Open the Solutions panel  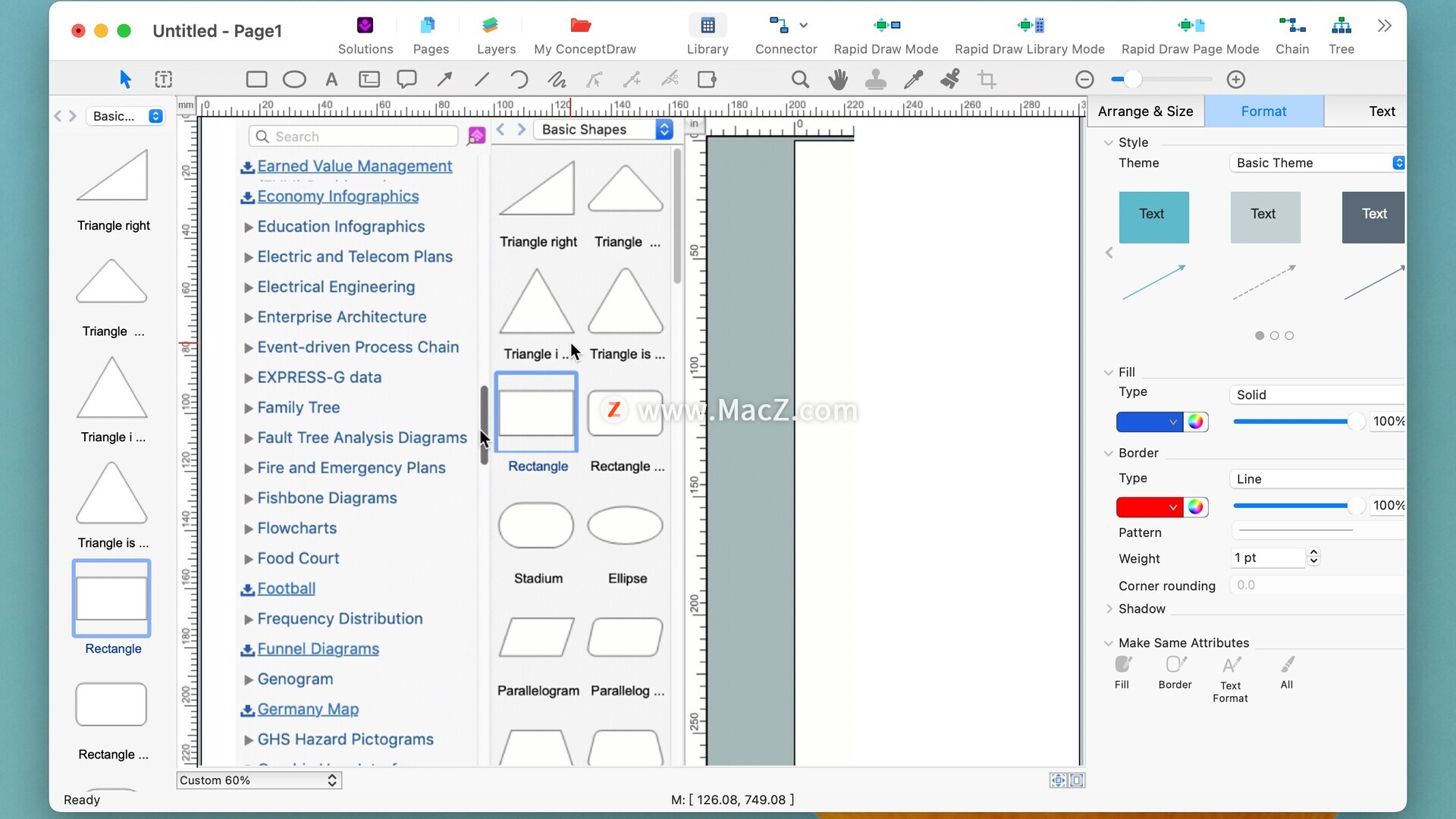tap(365, 35)
